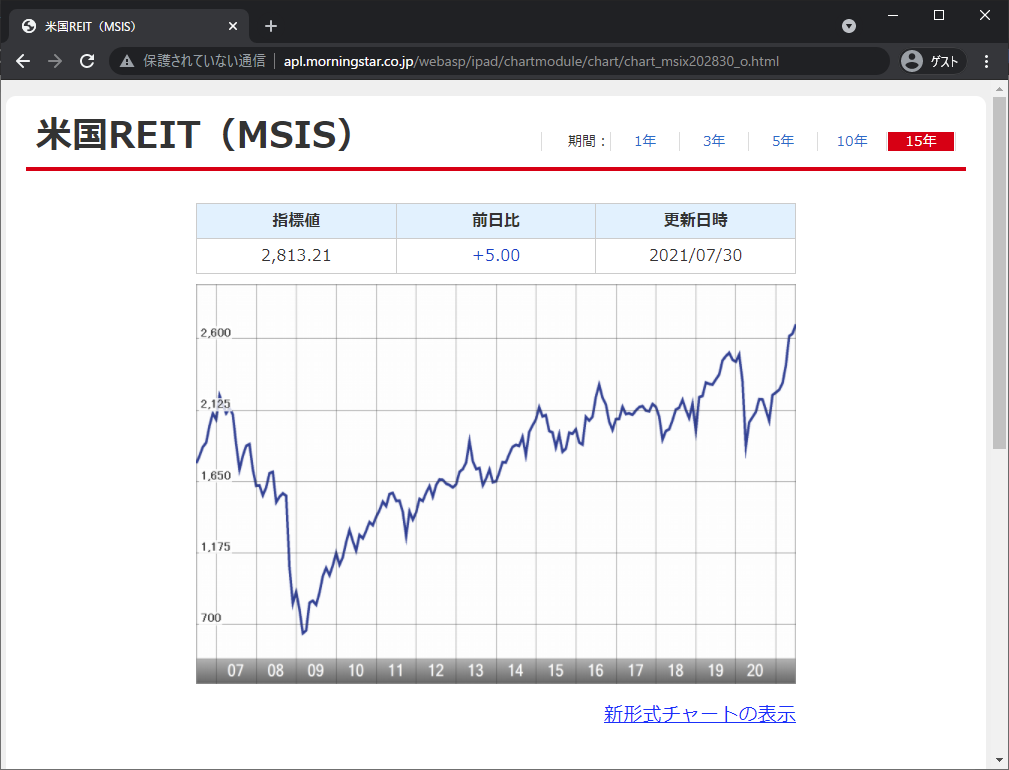Reload the current page
This screenshot has height=770, width=1009.
(87, 61)
